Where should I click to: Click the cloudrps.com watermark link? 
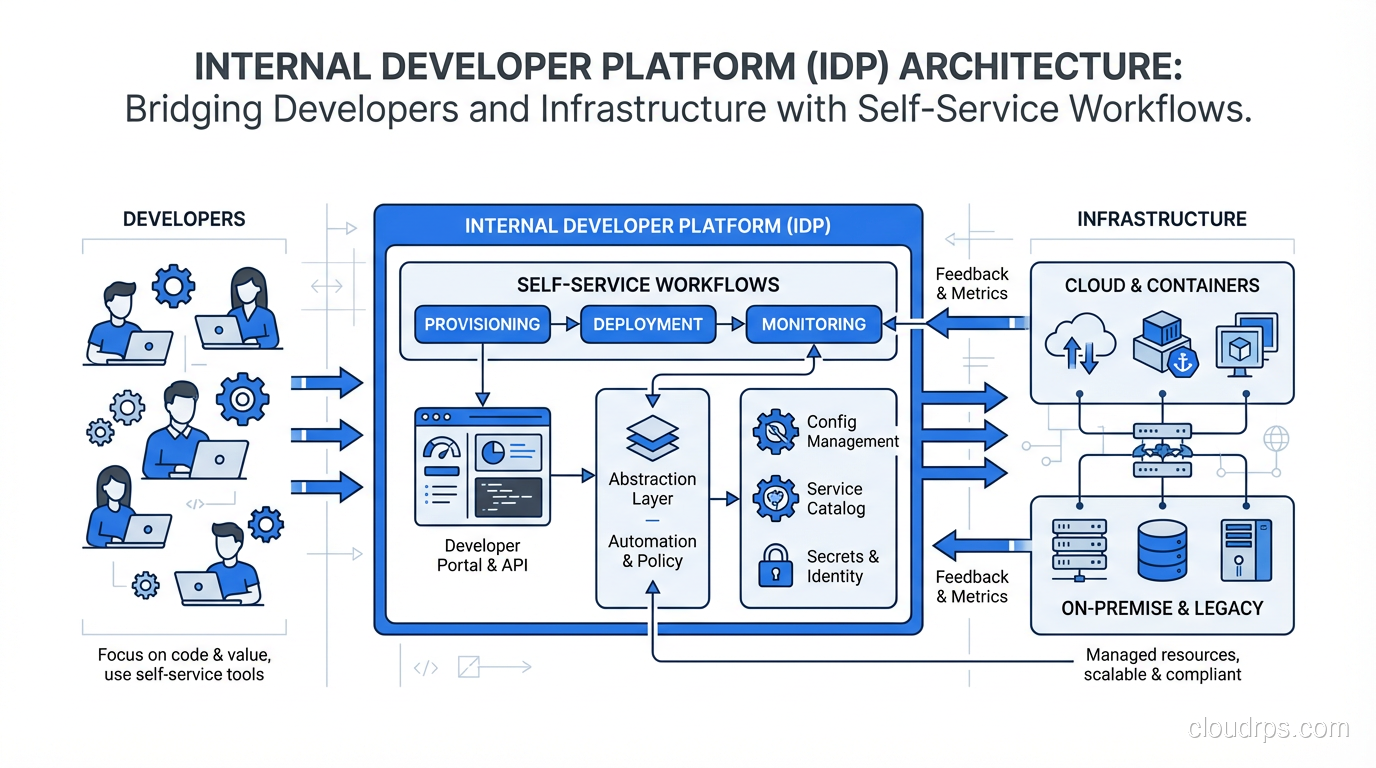(x=1268, y=729)
